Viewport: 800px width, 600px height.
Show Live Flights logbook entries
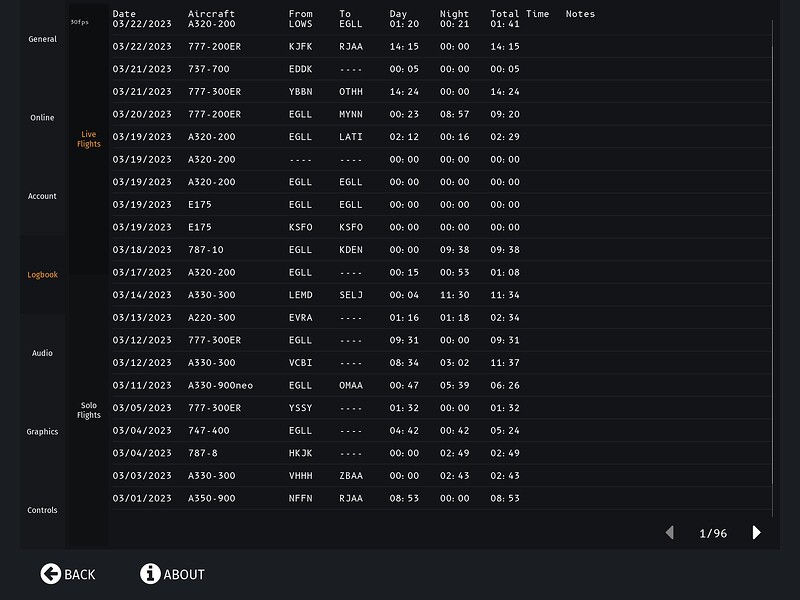click(89, 139)
